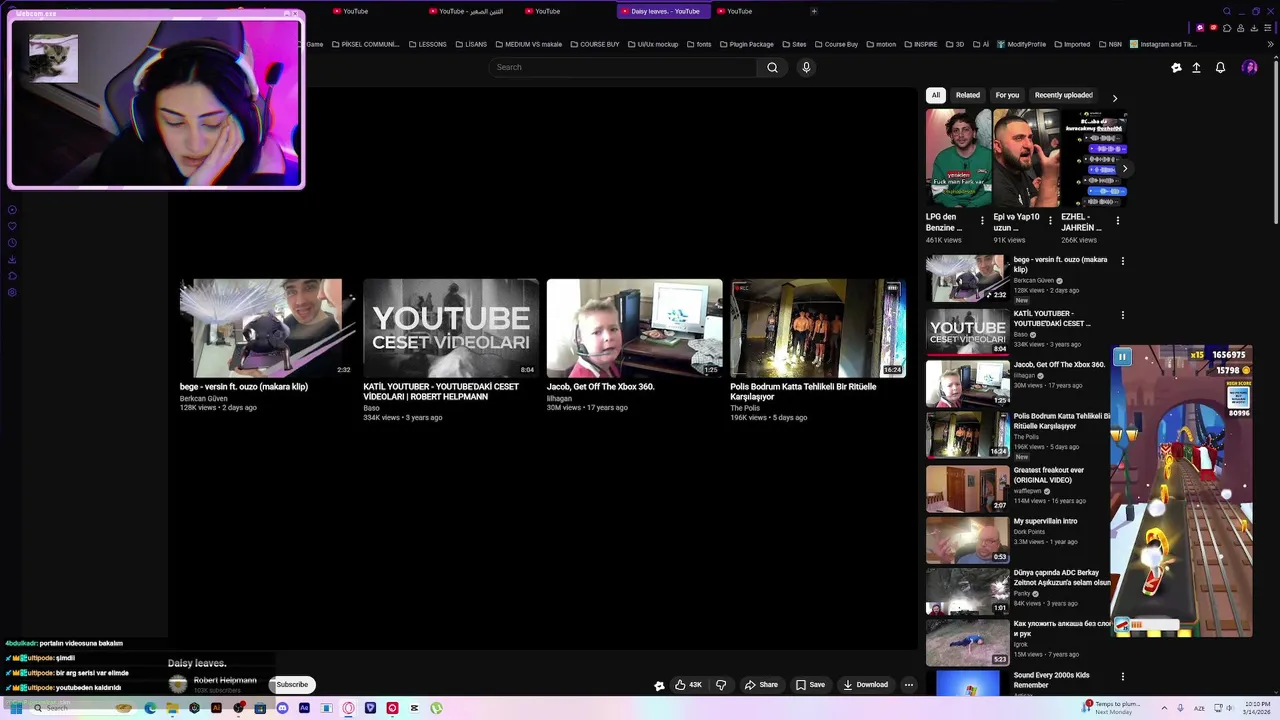1280x720 pixels.
Task: Open options menu for 'Epi ve Yap10' short
Action: pos(1050,221)
